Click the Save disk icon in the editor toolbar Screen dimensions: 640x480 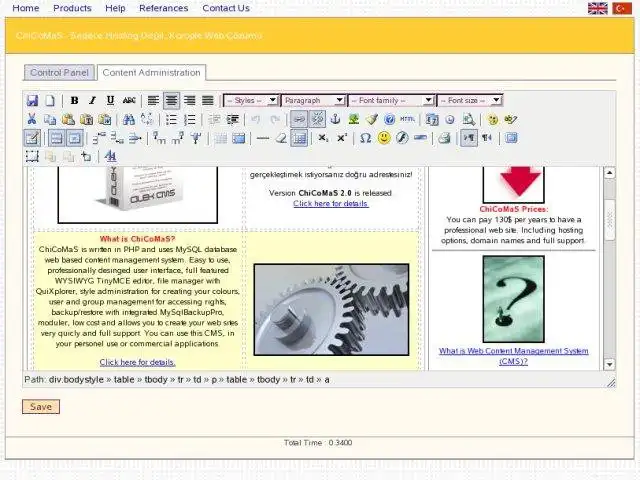(32, 100)
